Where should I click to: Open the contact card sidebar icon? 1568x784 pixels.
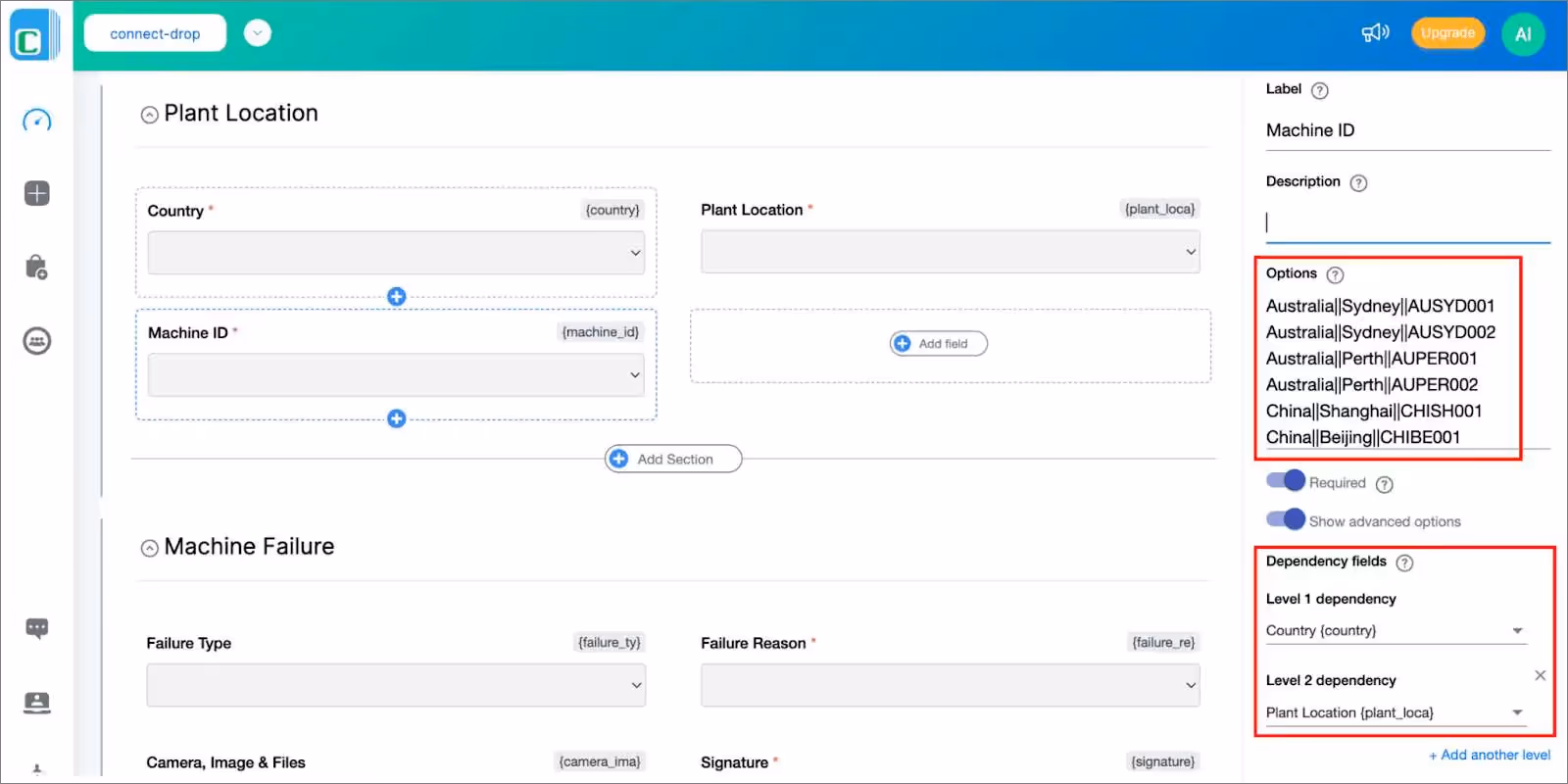pos(36,702)
